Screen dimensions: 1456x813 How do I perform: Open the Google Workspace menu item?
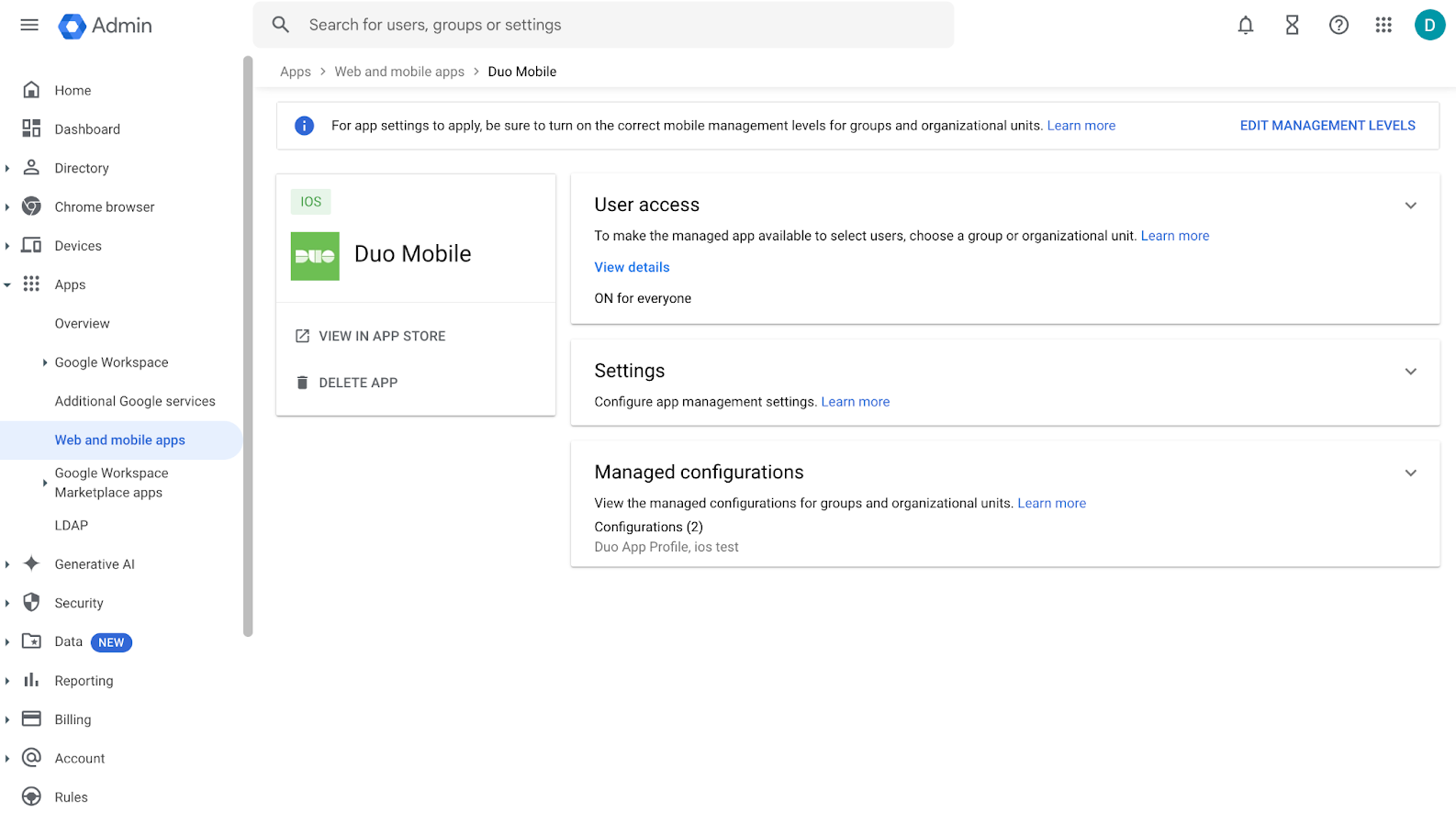[111, 362]
